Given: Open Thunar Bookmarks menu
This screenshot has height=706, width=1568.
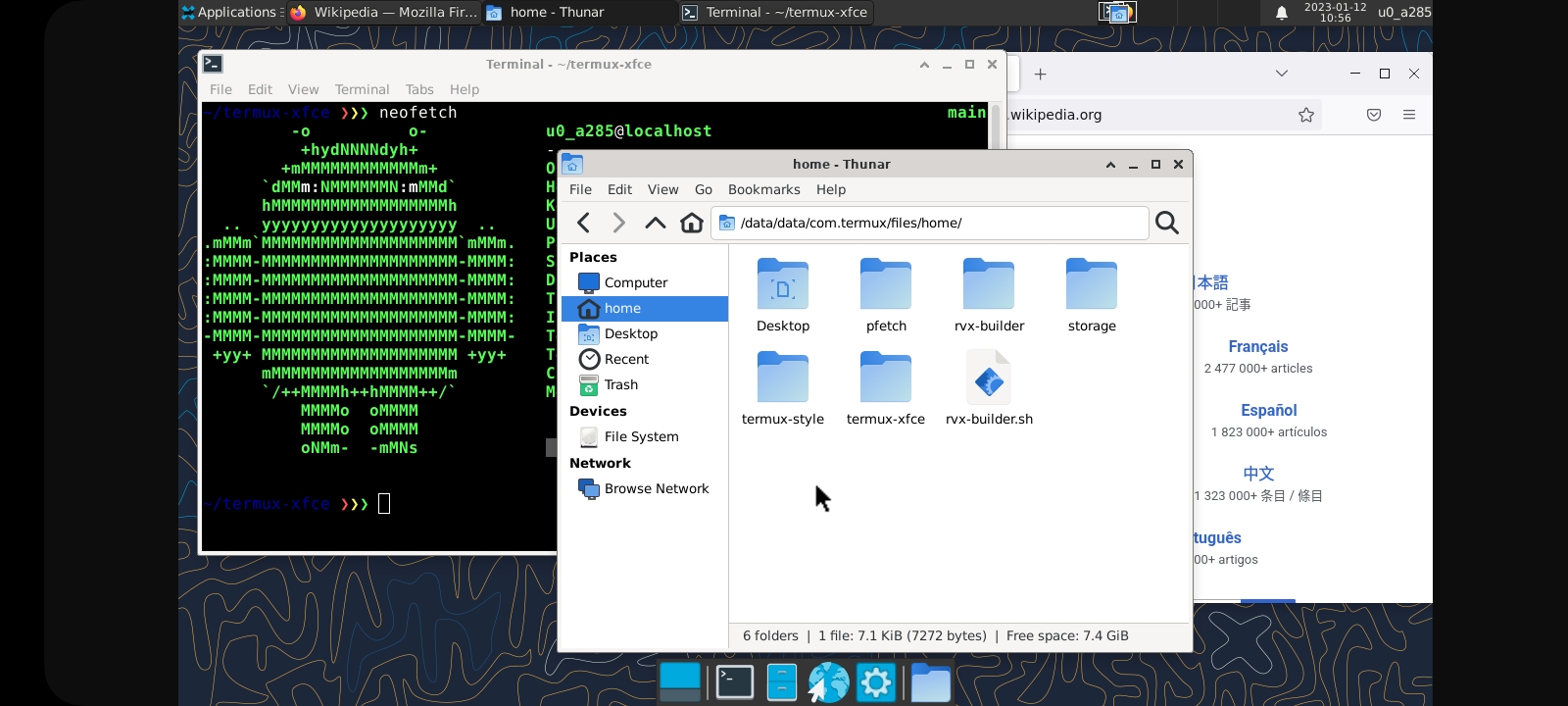Looking at the screenshot, I should pos(764,189).
